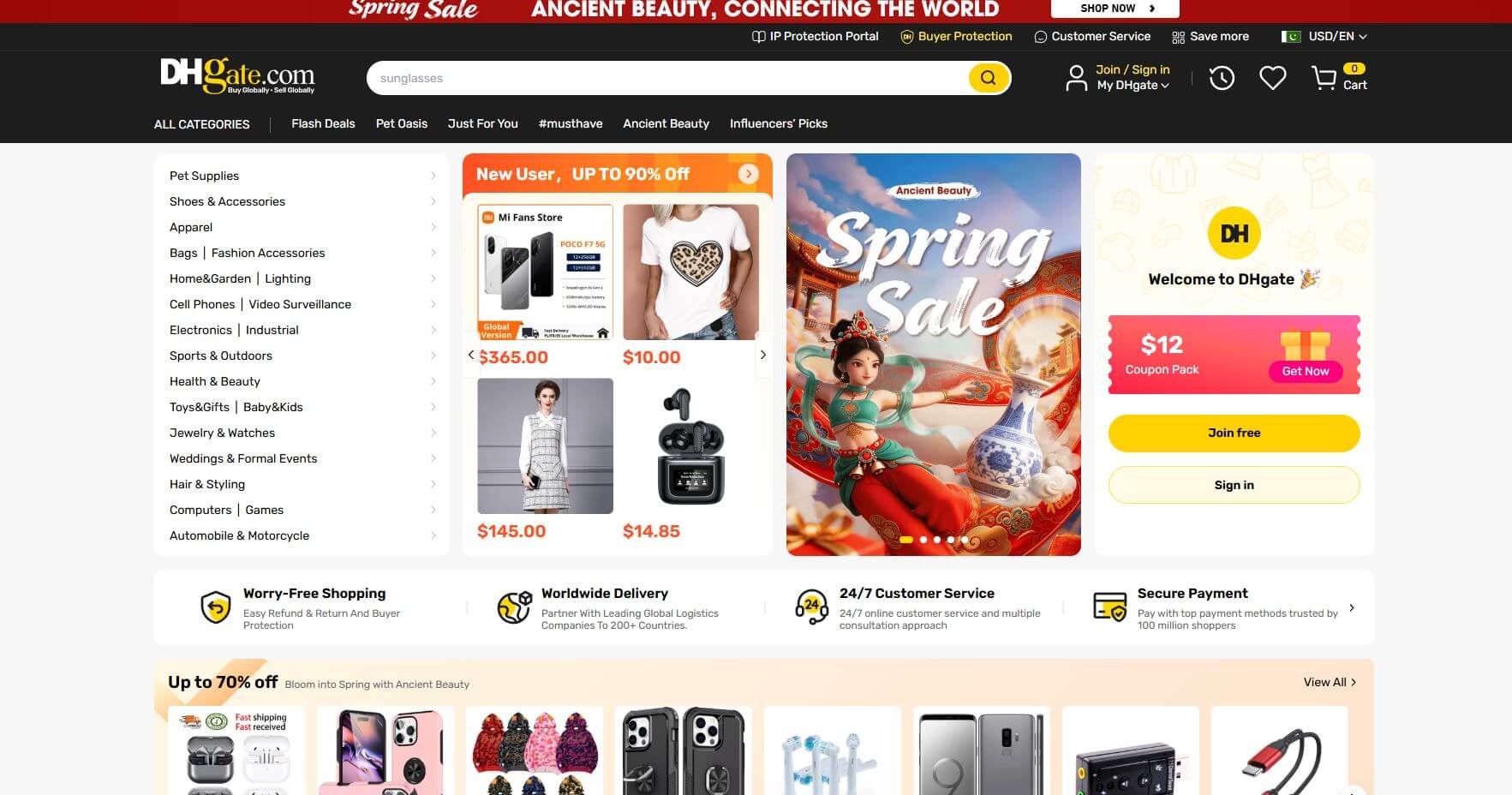Open the View All link

pos(1330,682)
